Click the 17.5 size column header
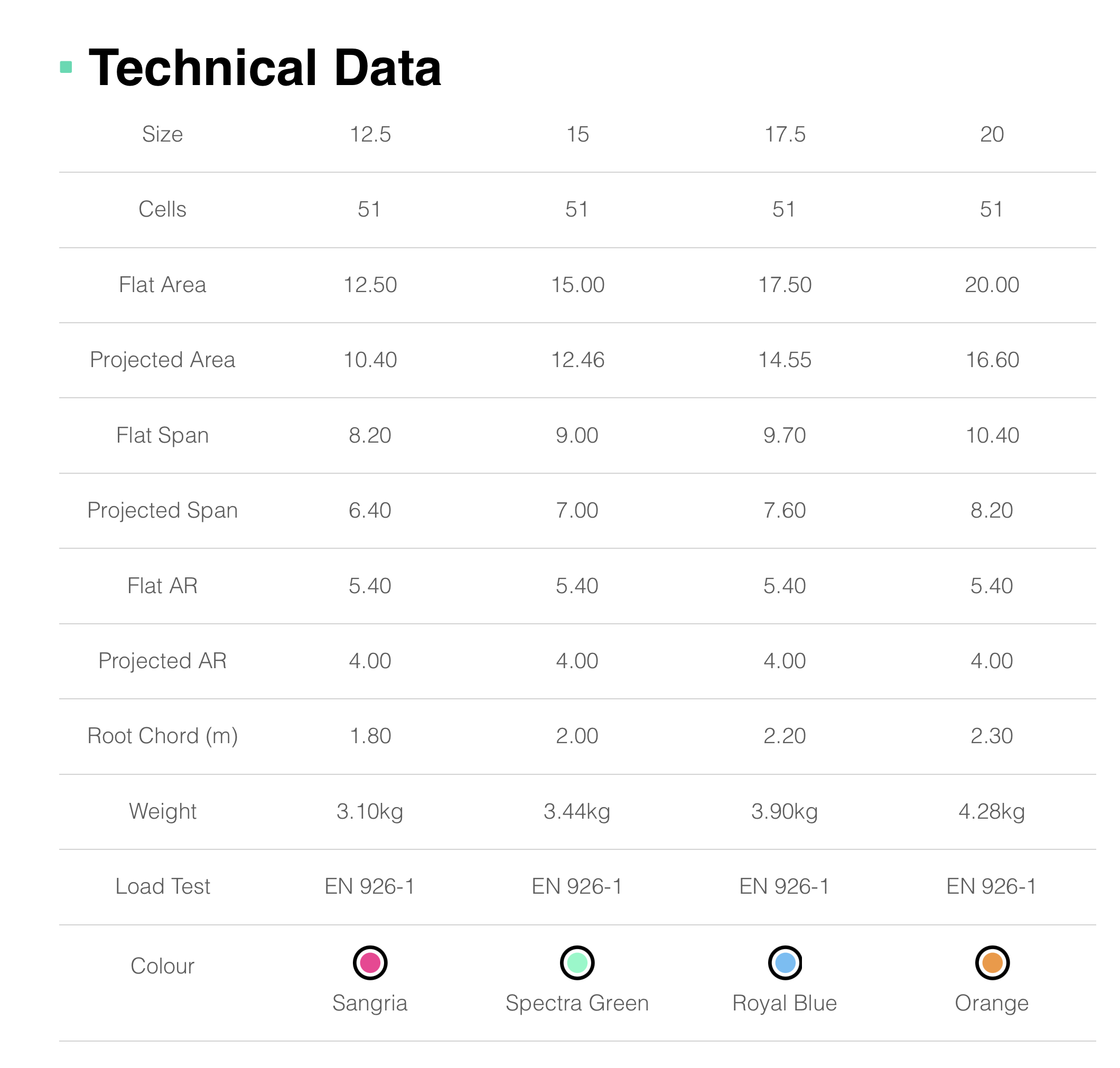The image size is (1120, 1068). pos(785,134)
